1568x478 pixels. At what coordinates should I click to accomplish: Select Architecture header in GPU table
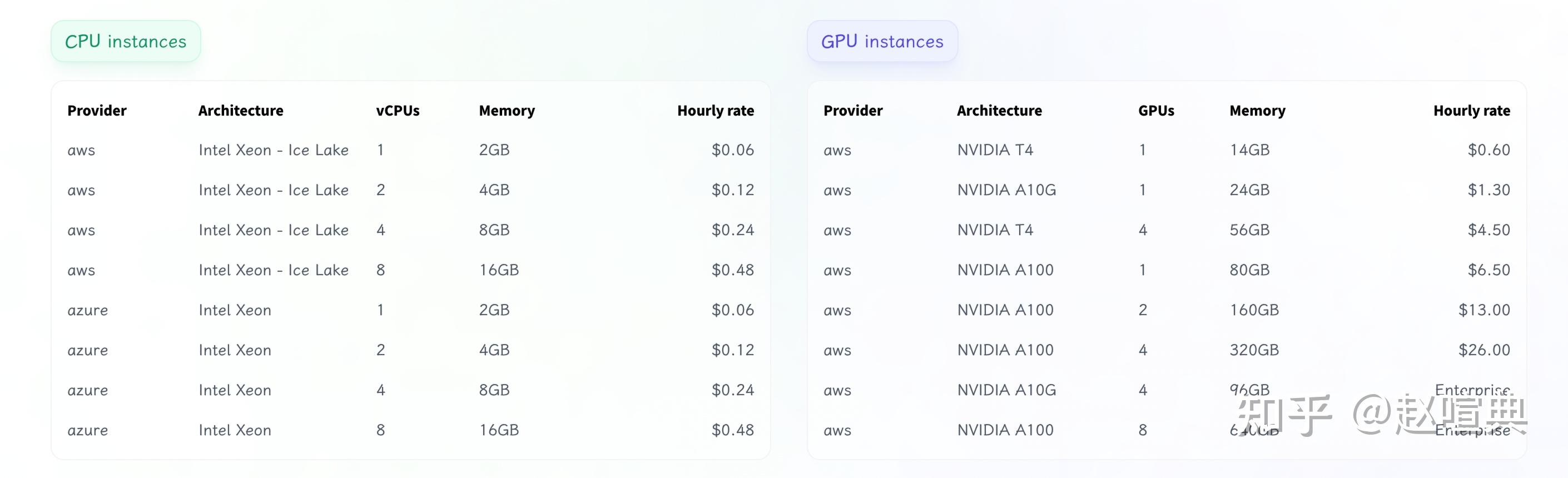999,111
